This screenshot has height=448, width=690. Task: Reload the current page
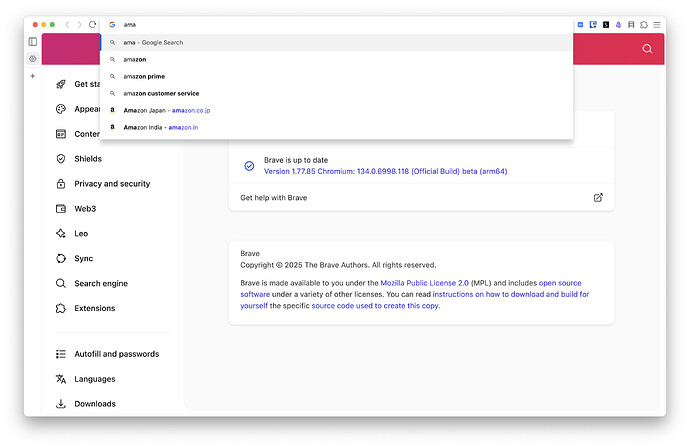point(93,24)
